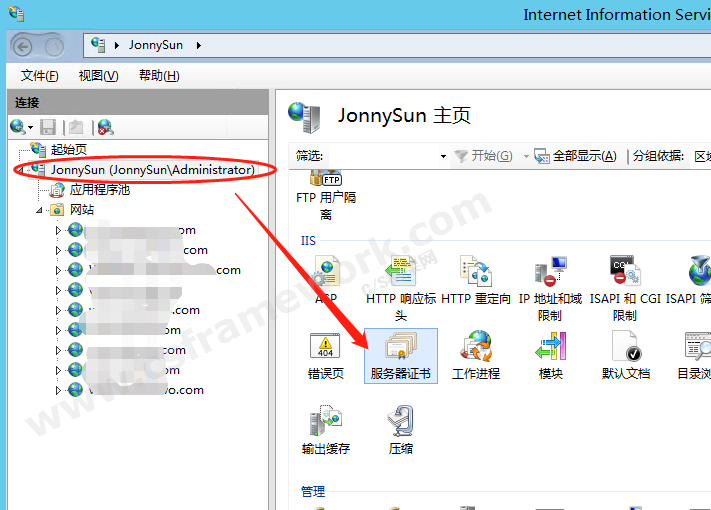Open the 文件(F) menu

click(x=39, y=76)
